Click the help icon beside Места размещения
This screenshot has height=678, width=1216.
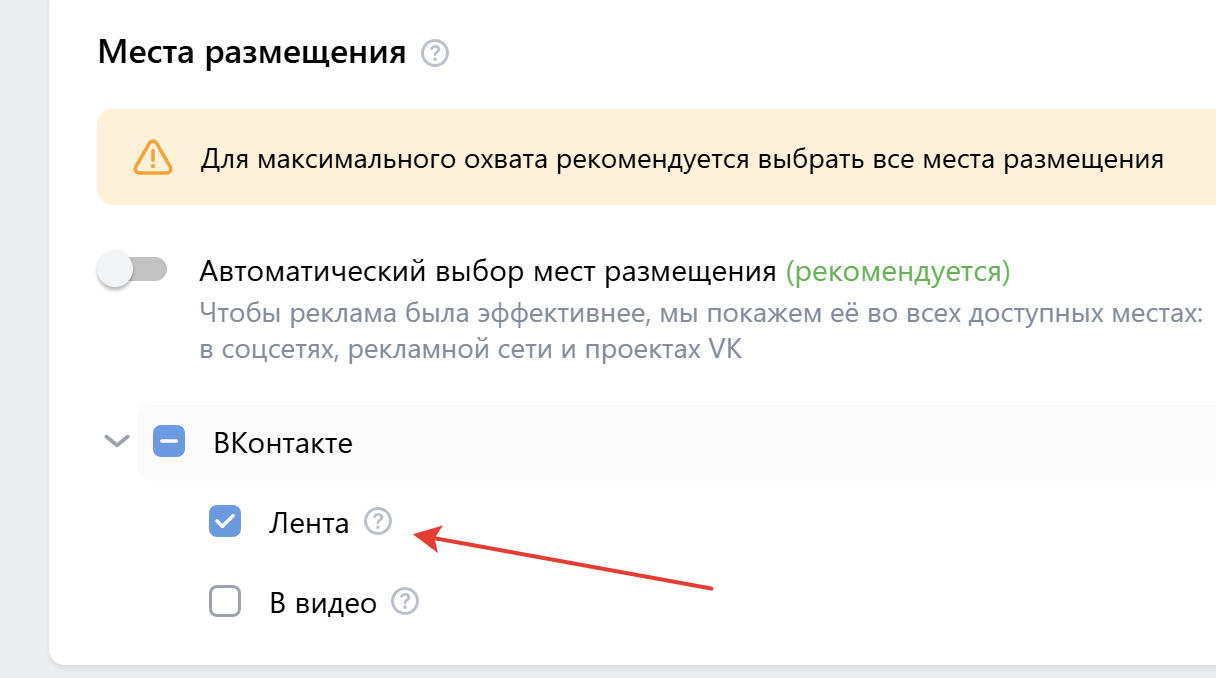pos(435,53)
